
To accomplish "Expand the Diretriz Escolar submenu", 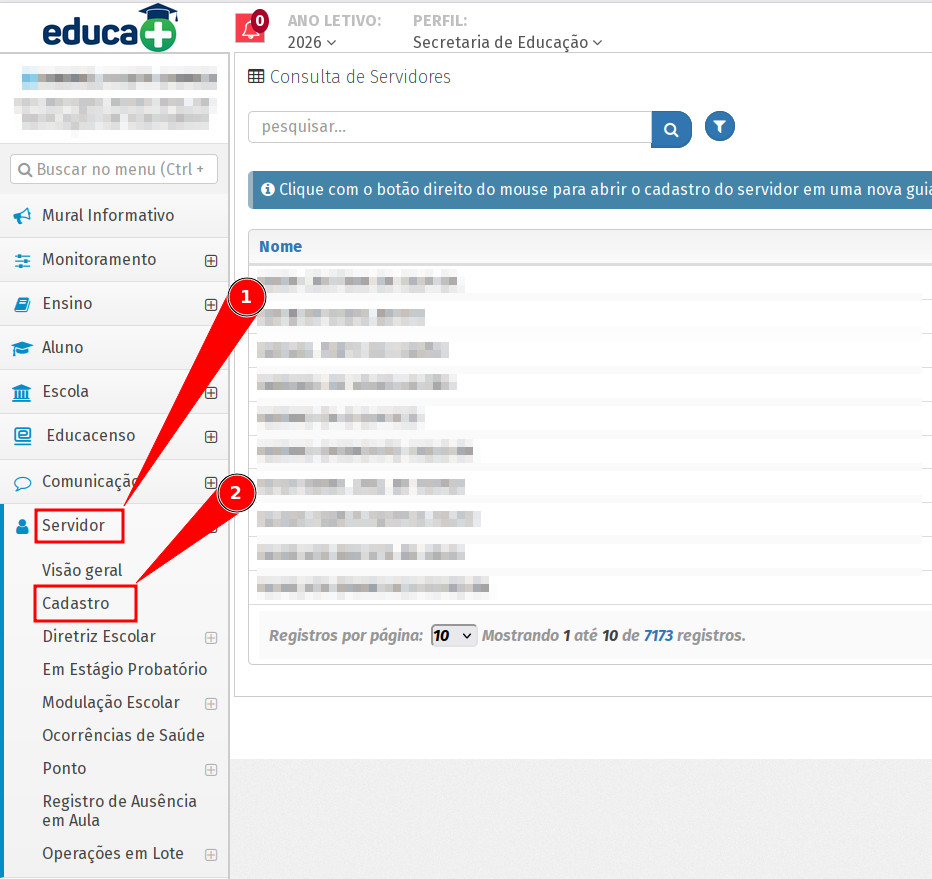I will point(211,637).
